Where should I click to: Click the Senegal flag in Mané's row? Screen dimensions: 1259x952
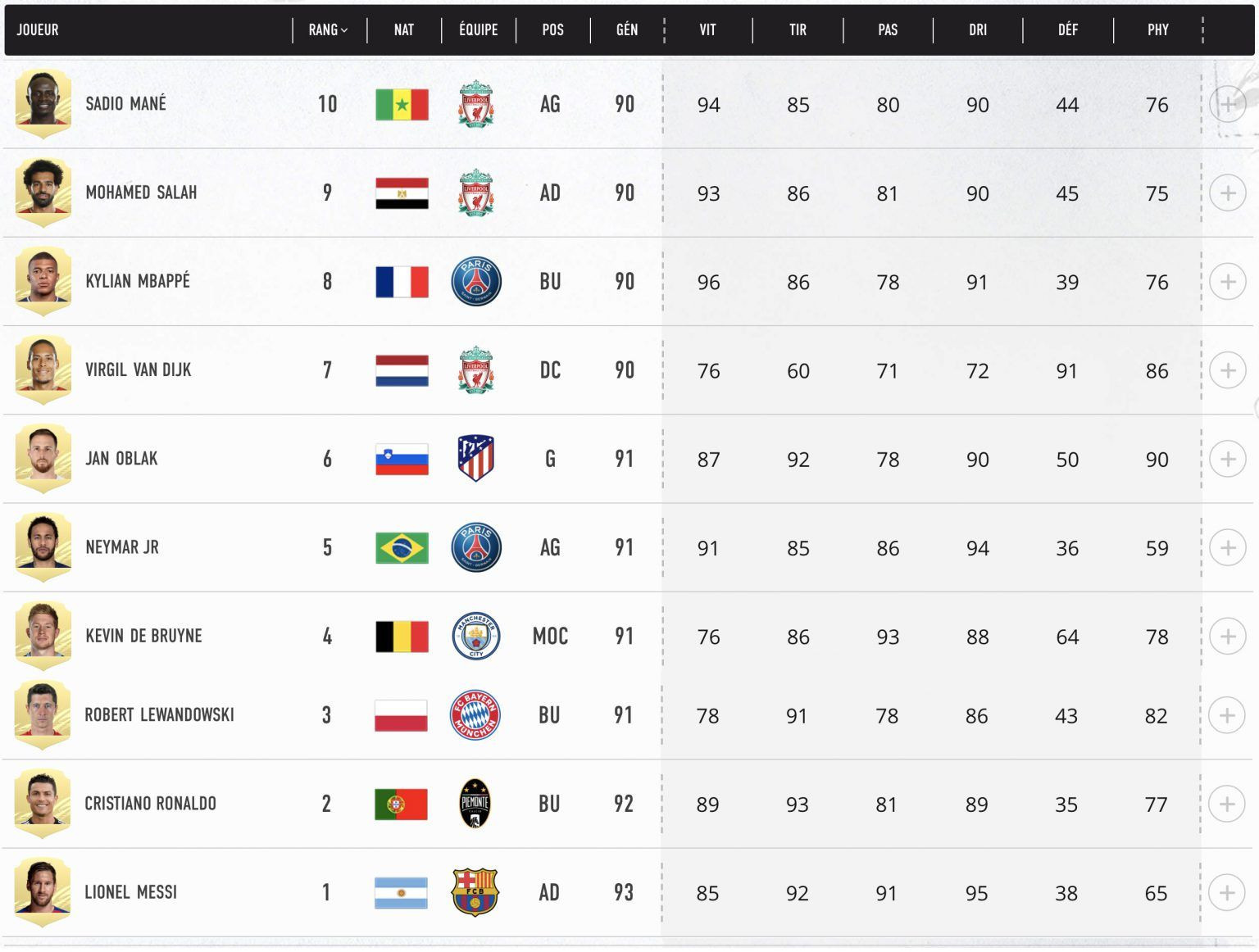402,104
